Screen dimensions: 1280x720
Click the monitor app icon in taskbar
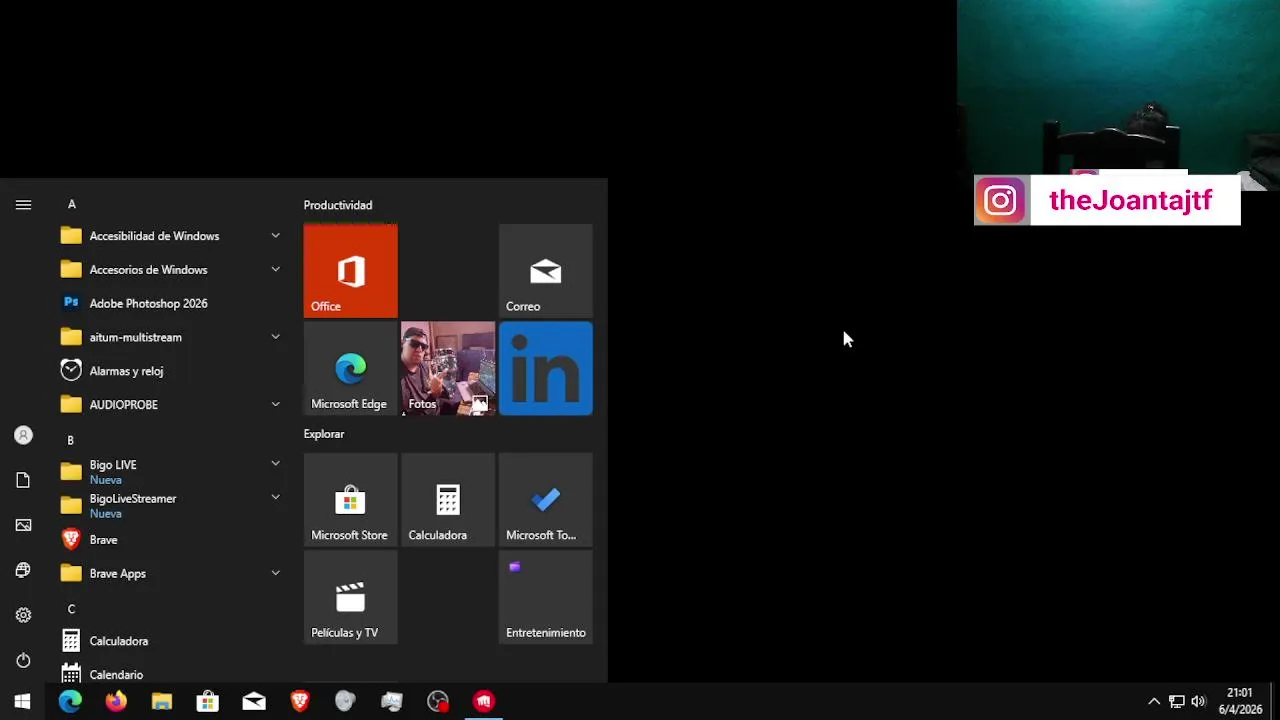point(392,701)
